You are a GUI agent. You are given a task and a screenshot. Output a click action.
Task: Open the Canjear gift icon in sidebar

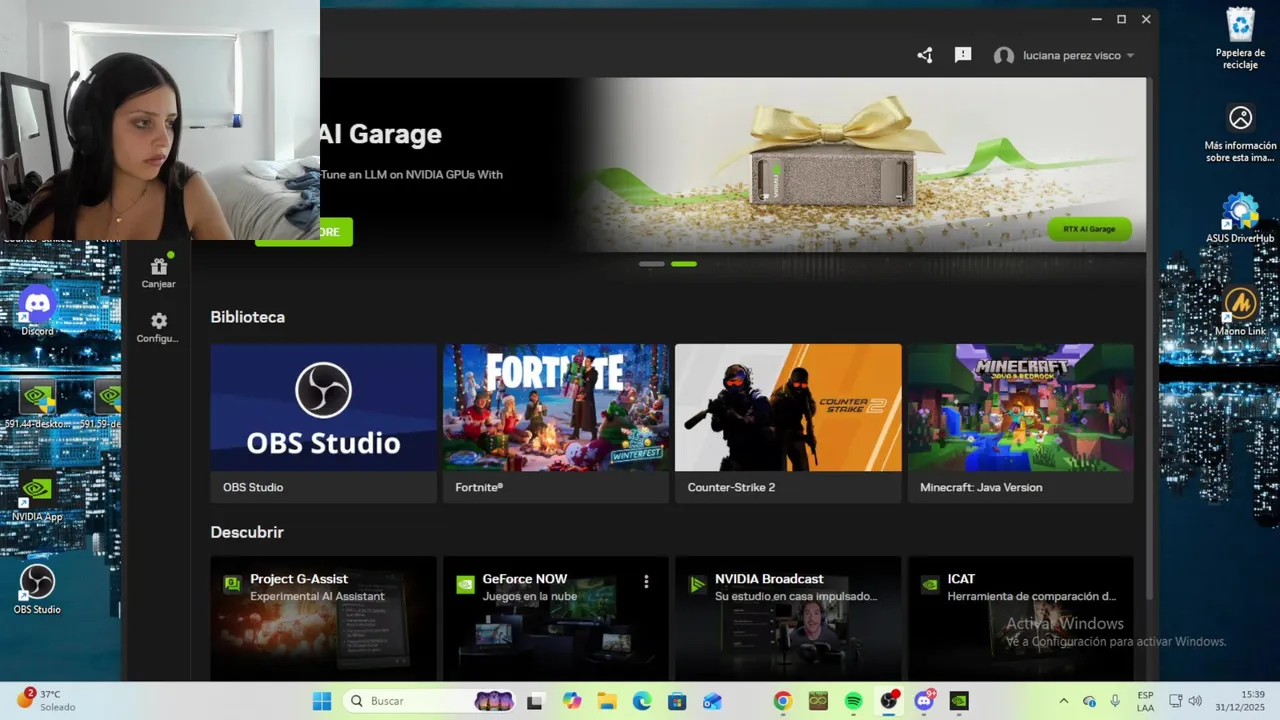tap(158, 272)
